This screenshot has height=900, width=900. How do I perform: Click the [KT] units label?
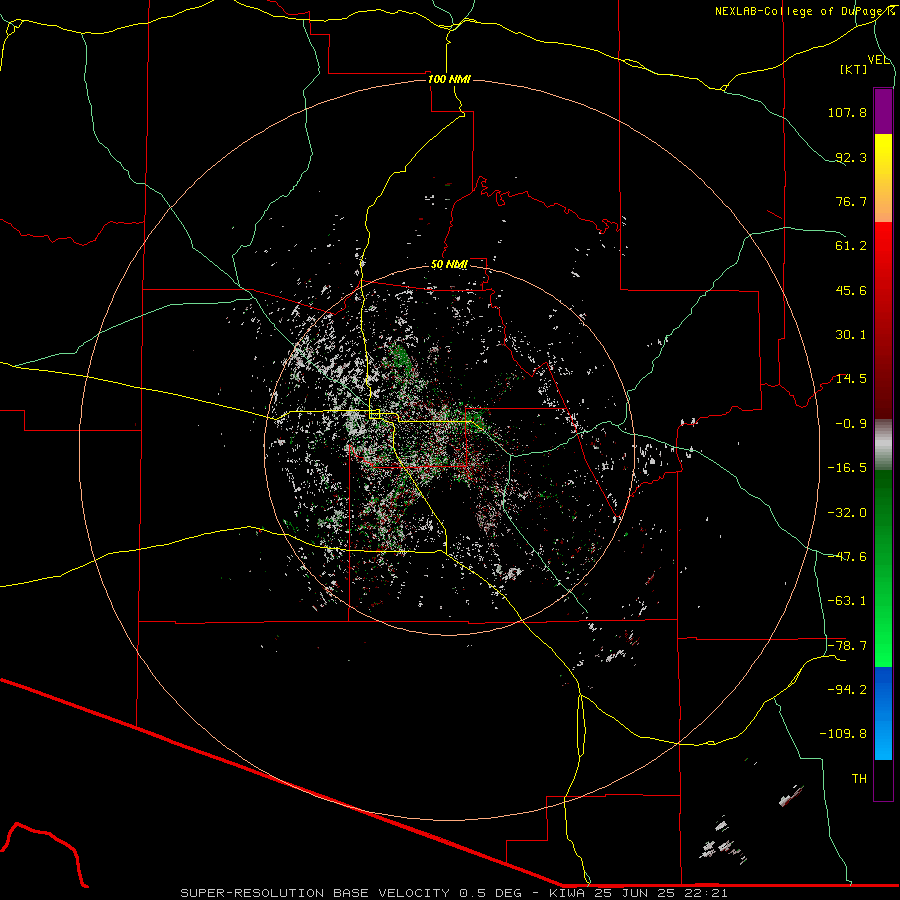tap(854, 69)
